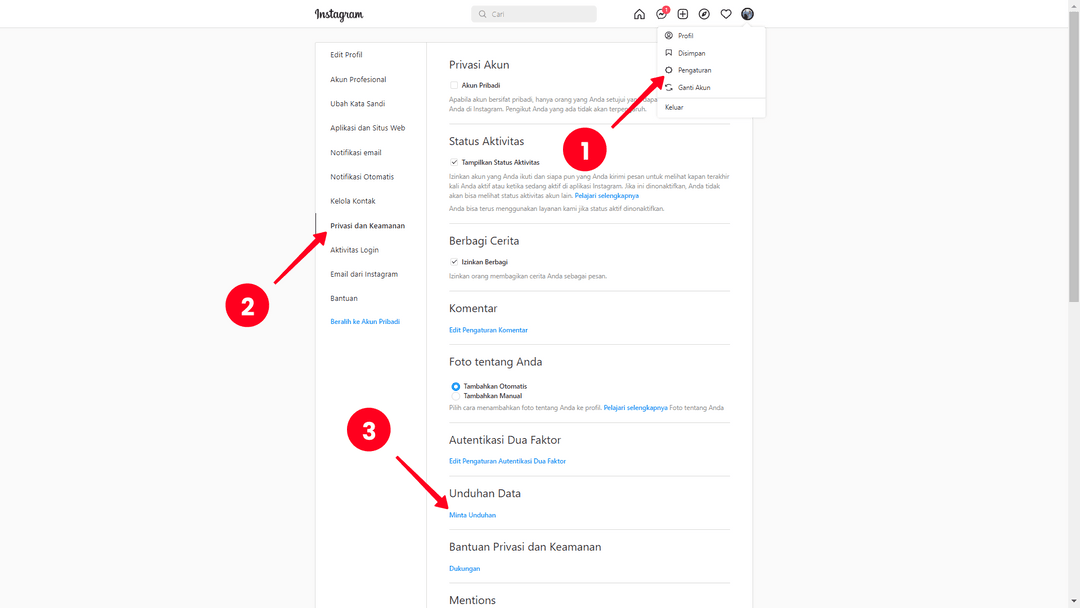Select Privasi dan Keamanan section
This screenshot has width=1080, height=608.
point(367,225)
